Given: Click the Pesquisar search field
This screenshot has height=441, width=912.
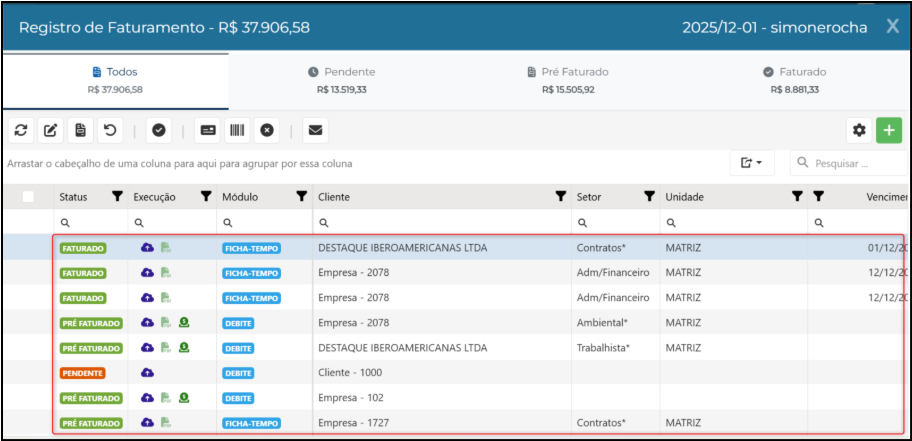Looking at the screenshot, I should point(850,163).
